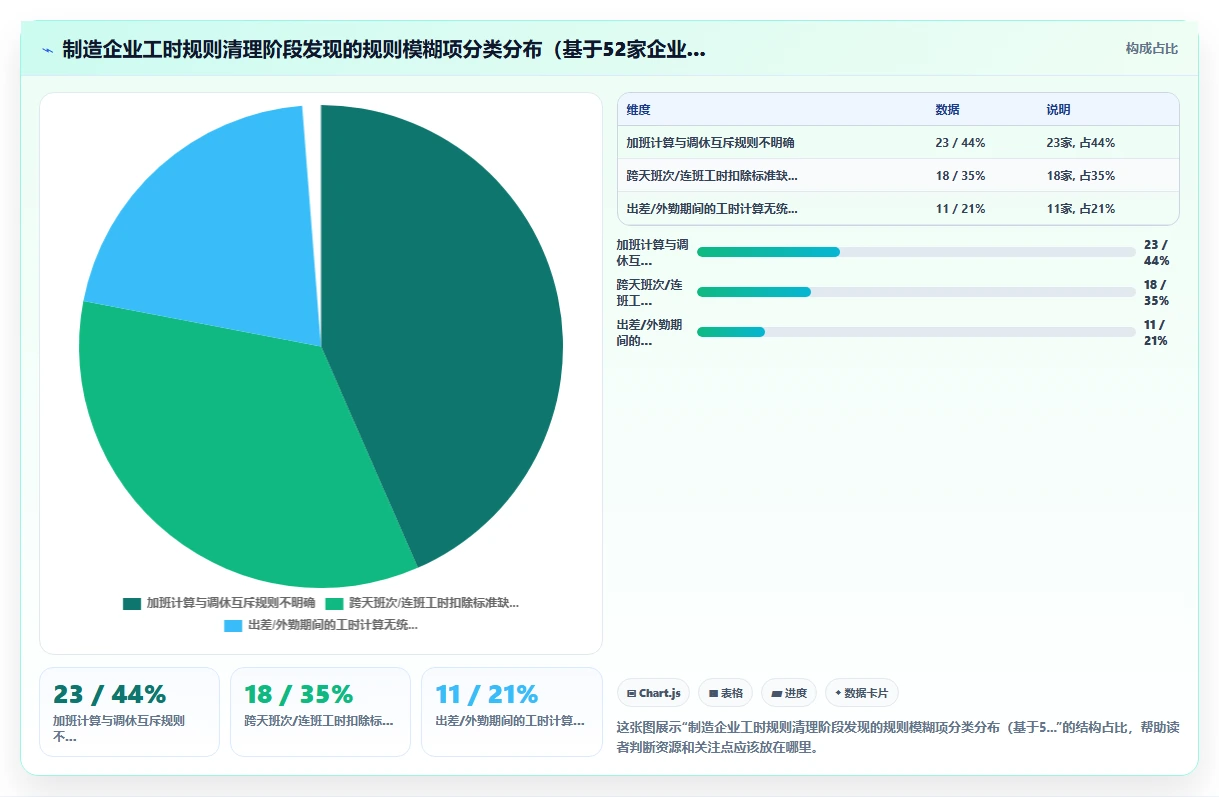Click the 18 / 35% stat card

tap(320, 712)
